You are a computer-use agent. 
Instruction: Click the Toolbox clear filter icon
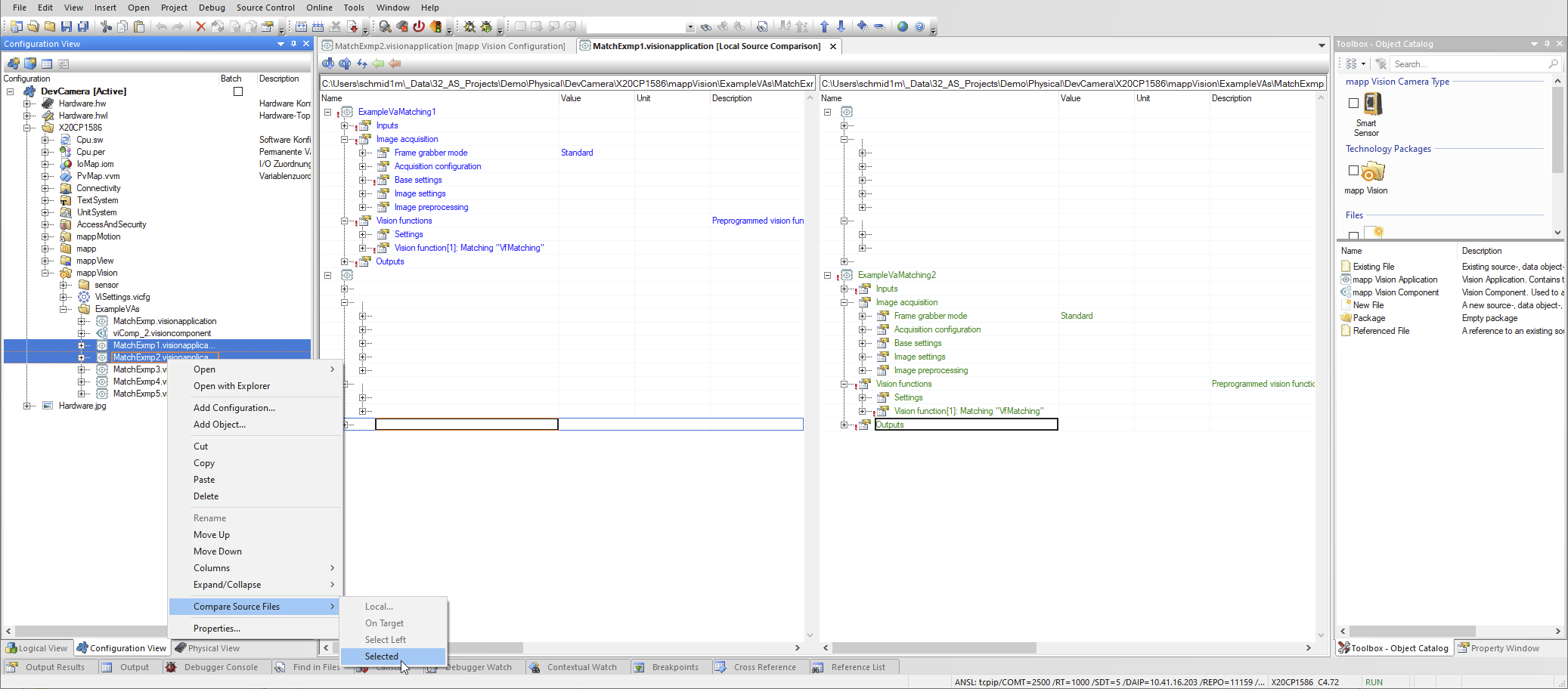[1381, 63]
